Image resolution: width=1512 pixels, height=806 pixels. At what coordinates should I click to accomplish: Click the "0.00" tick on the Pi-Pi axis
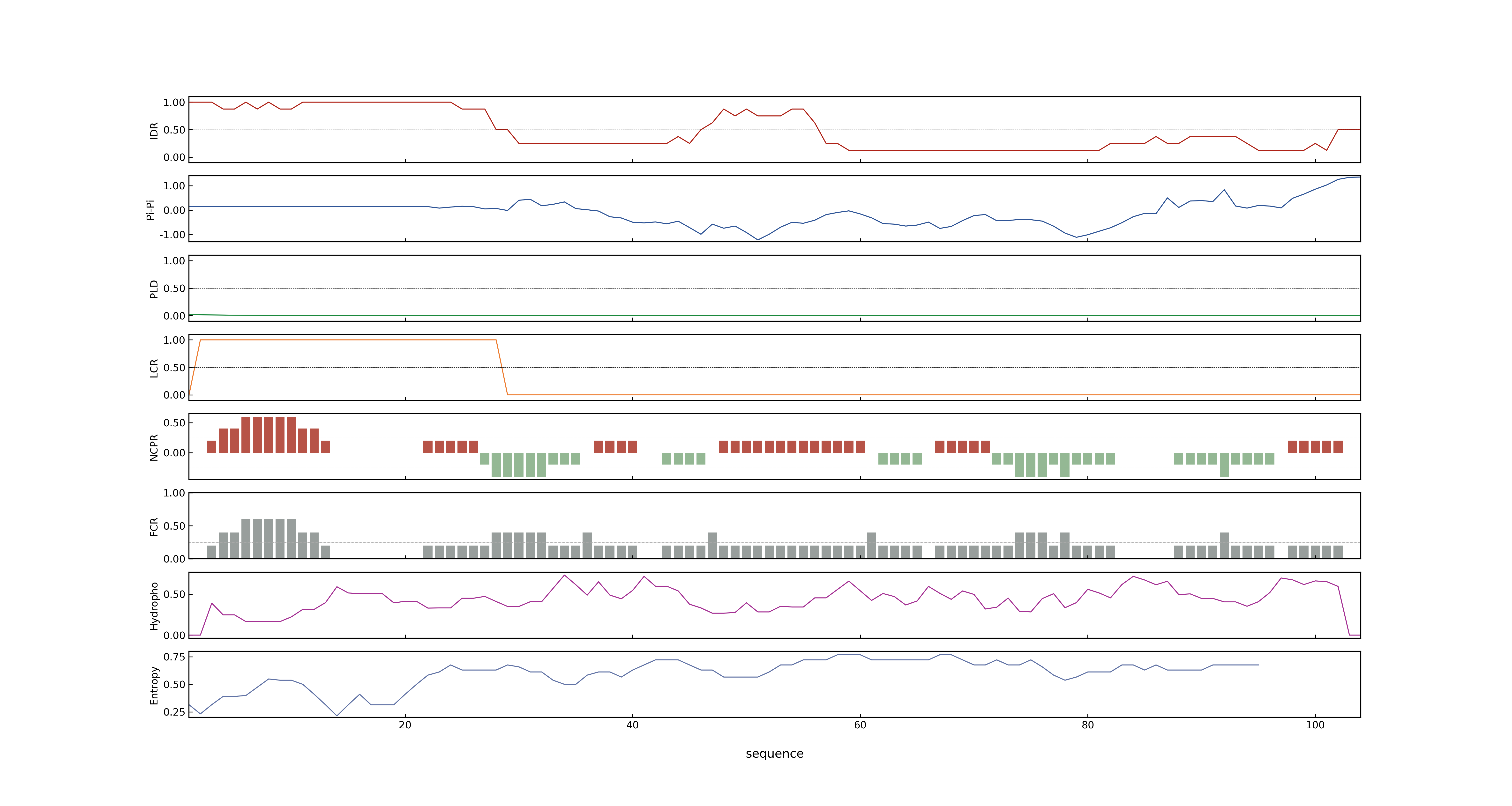coord(174,210)
